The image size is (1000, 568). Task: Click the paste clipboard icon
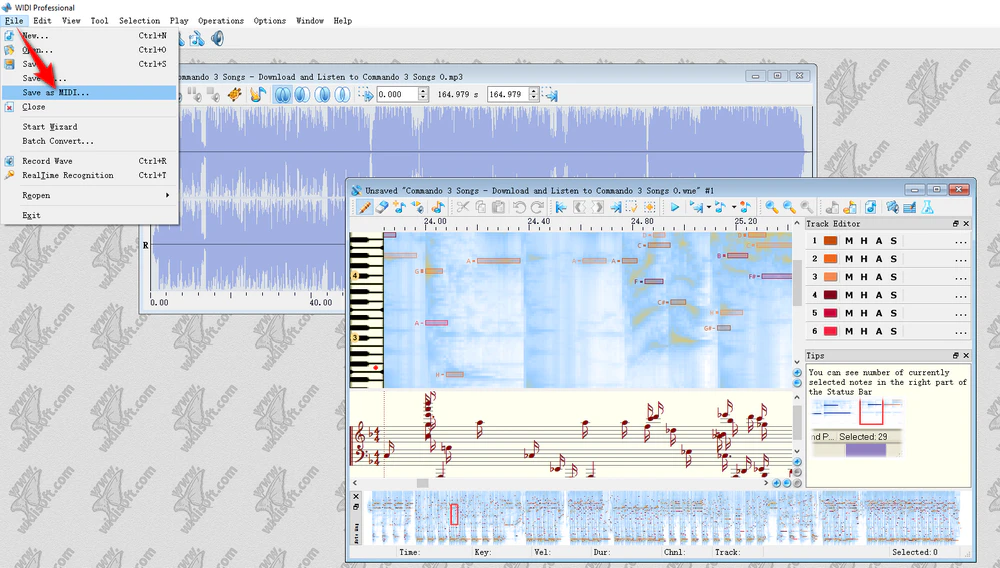point(499,207)
